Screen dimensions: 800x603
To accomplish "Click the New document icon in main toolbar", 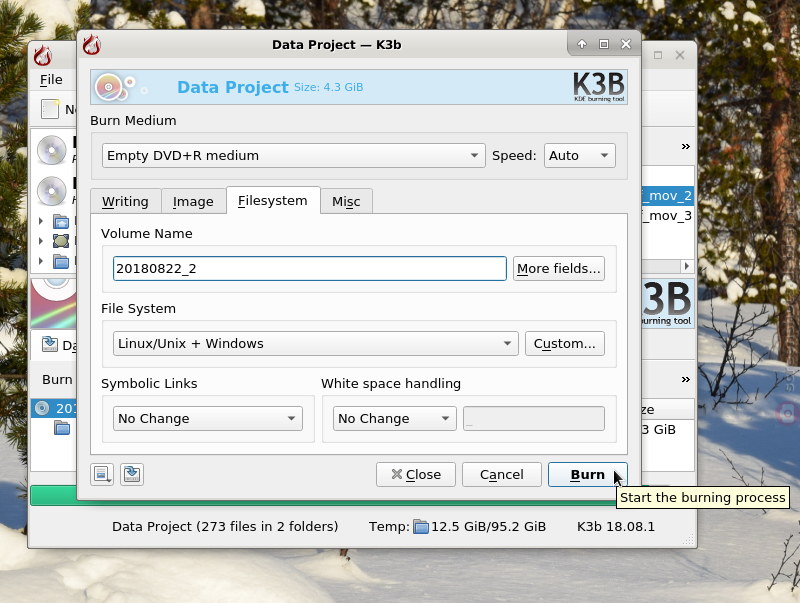I will pos(50,109).
